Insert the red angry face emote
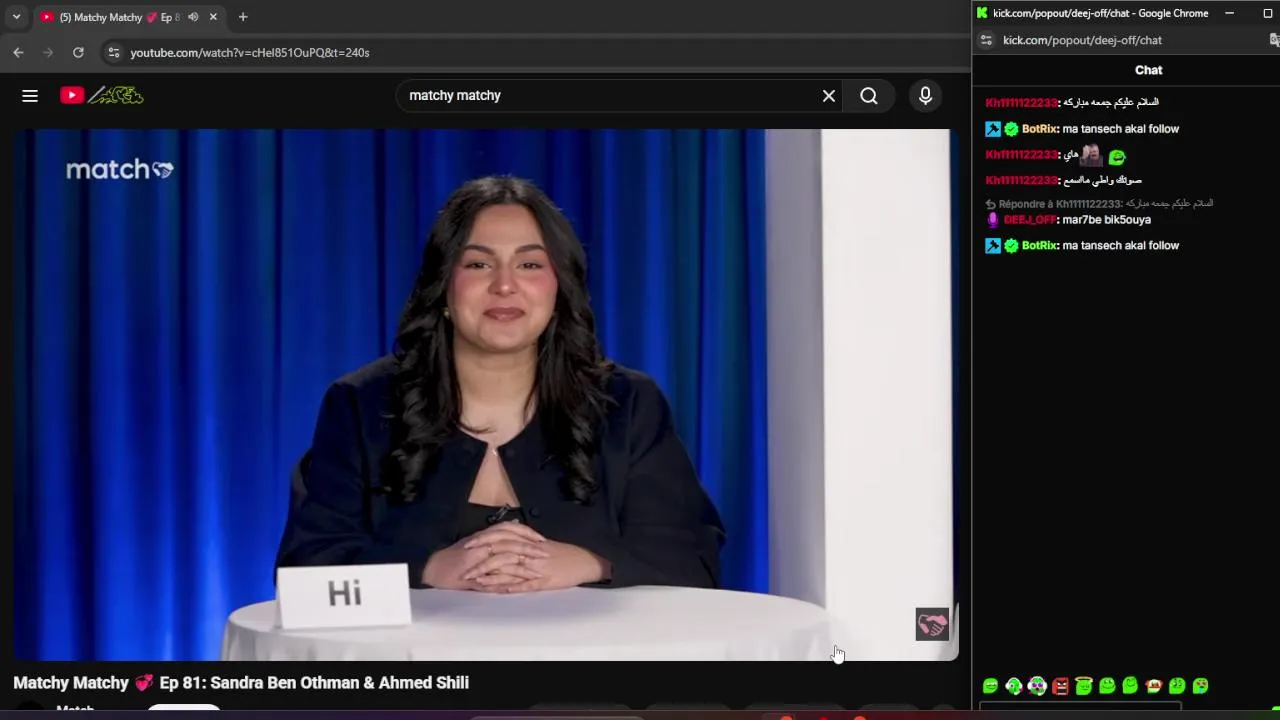This screenshot has height=720, width=1280. tap(1060, 686)
